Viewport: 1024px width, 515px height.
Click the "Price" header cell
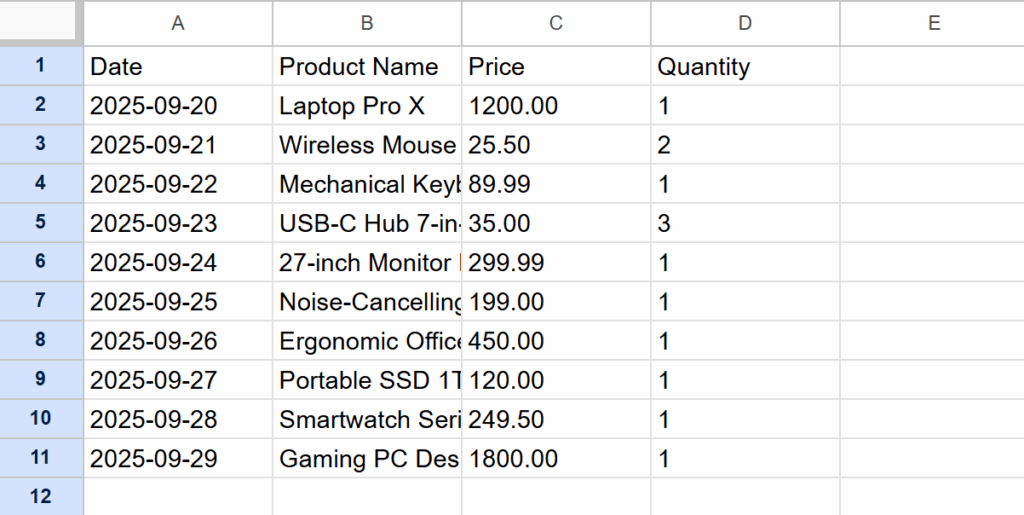click(556, 67)
